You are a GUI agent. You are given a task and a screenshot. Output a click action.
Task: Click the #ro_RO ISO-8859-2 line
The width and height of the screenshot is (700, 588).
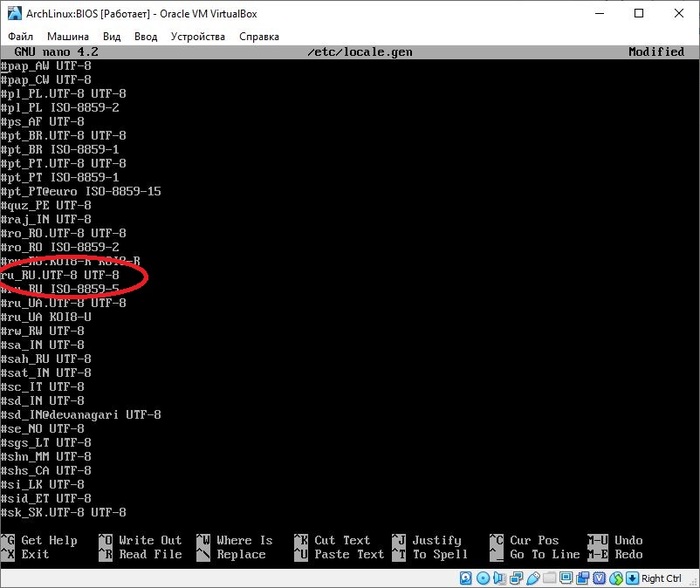coord(59,247)
